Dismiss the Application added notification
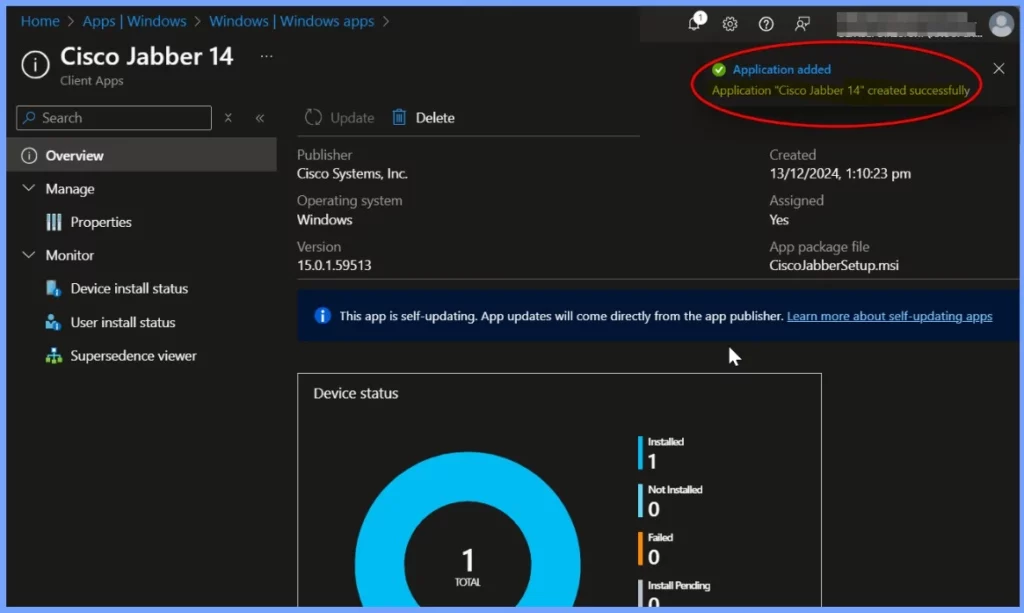The width and height of the screenshot is (1024, 613). coord(999,69)
